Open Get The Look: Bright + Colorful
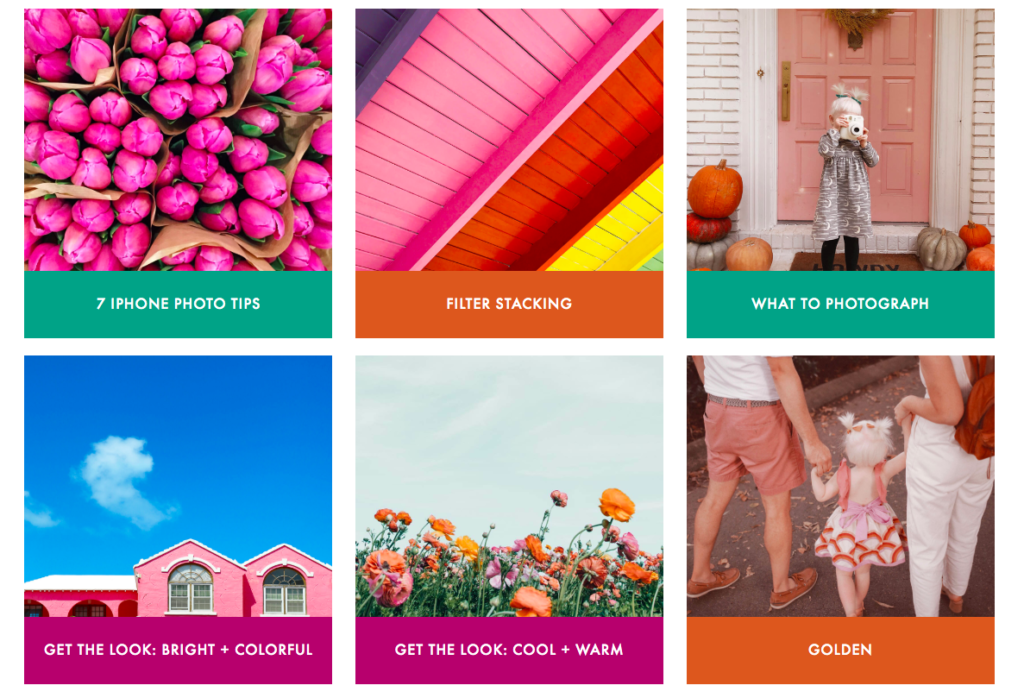The height and width of the screenshot is (698, 1024). [x=178, y=650]
